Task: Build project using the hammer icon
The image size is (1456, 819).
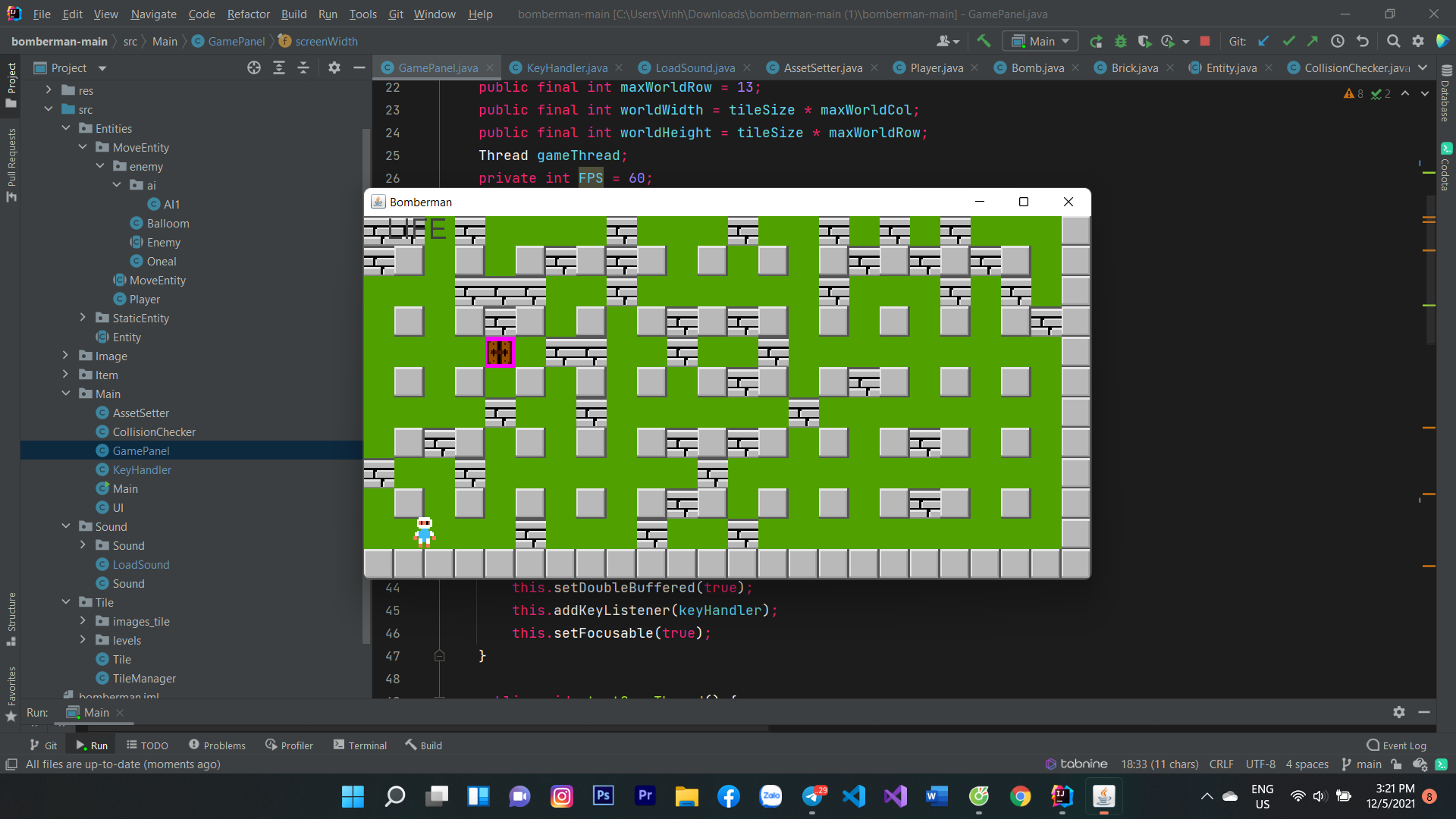Action: (x=984, y=41)
